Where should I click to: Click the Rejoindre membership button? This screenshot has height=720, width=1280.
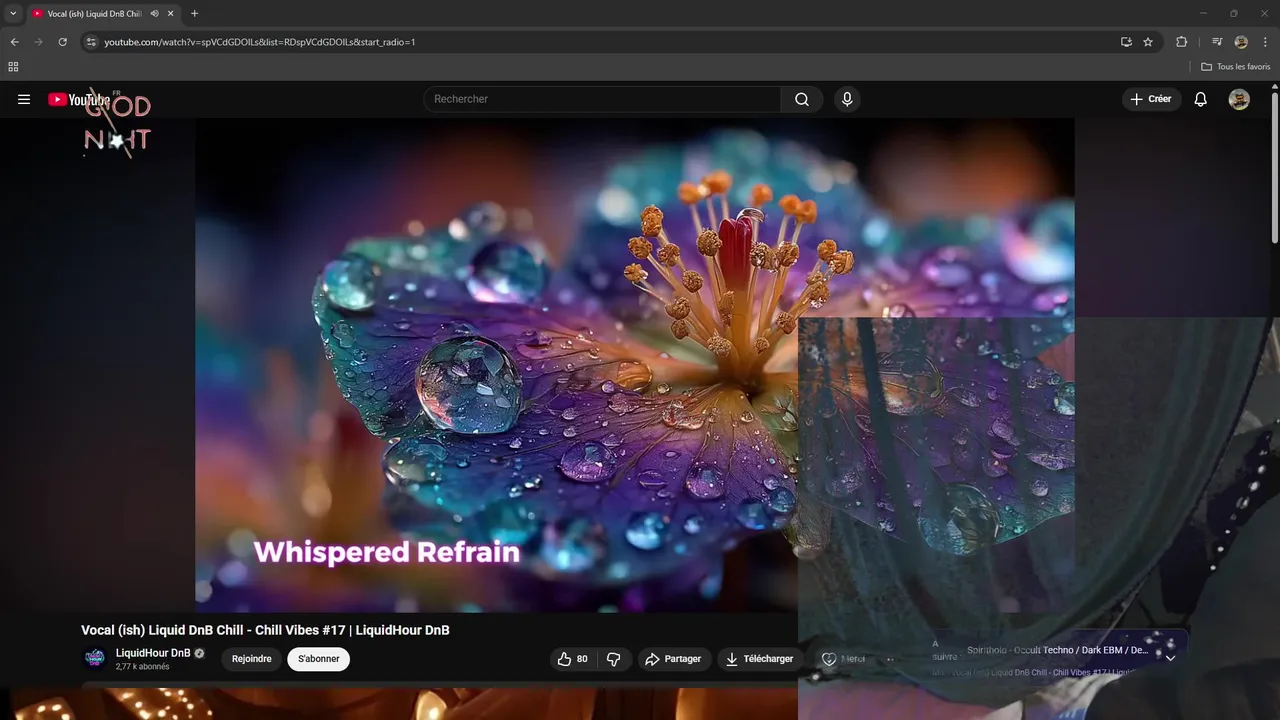pyautogui.click(x=252, y=659)
